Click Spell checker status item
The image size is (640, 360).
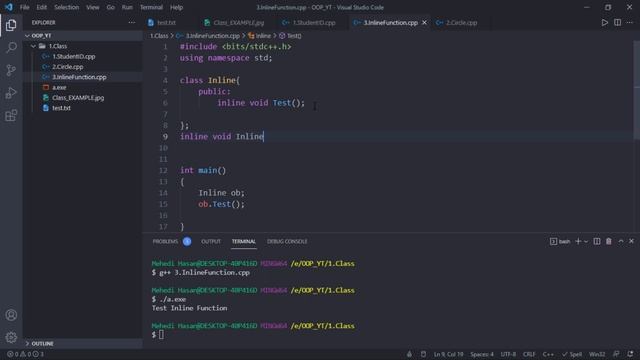click(572, 354)
